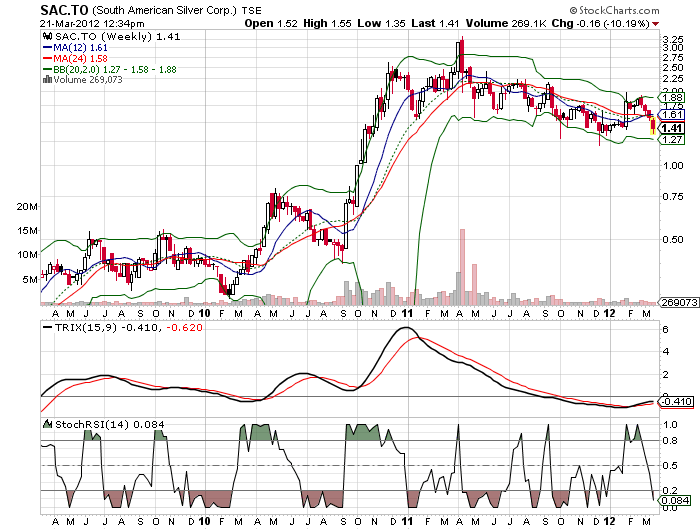Click the -0.410 TRIX value tag
This screenshot has width=700, height=530.
(677, 401)
